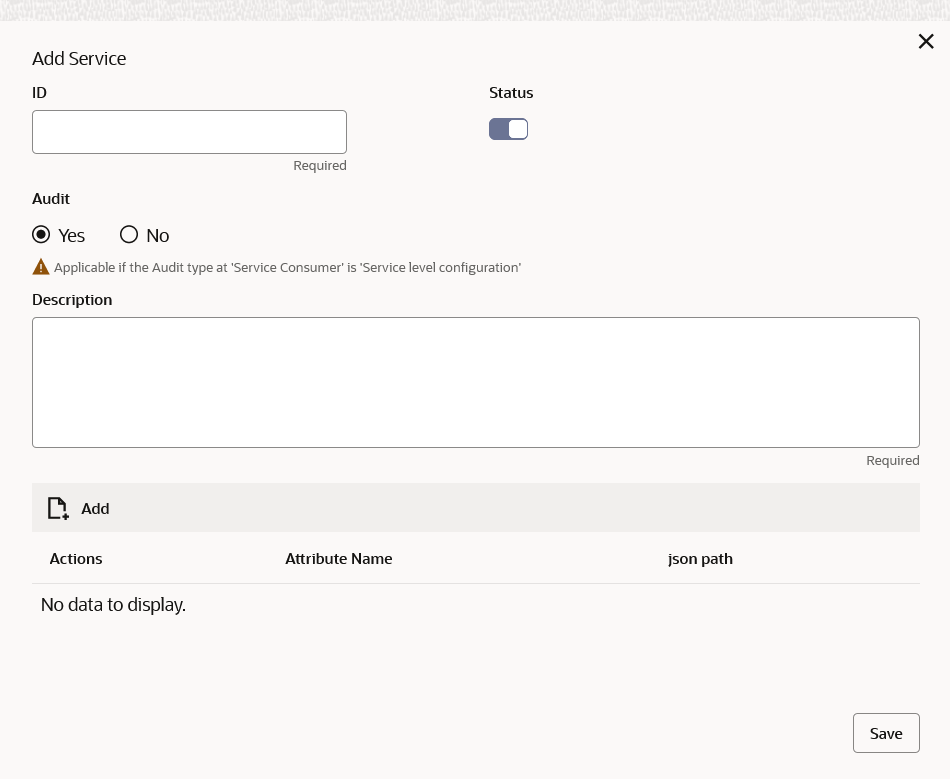
Task: Focus the ID input field
Action: click(189, 132)
